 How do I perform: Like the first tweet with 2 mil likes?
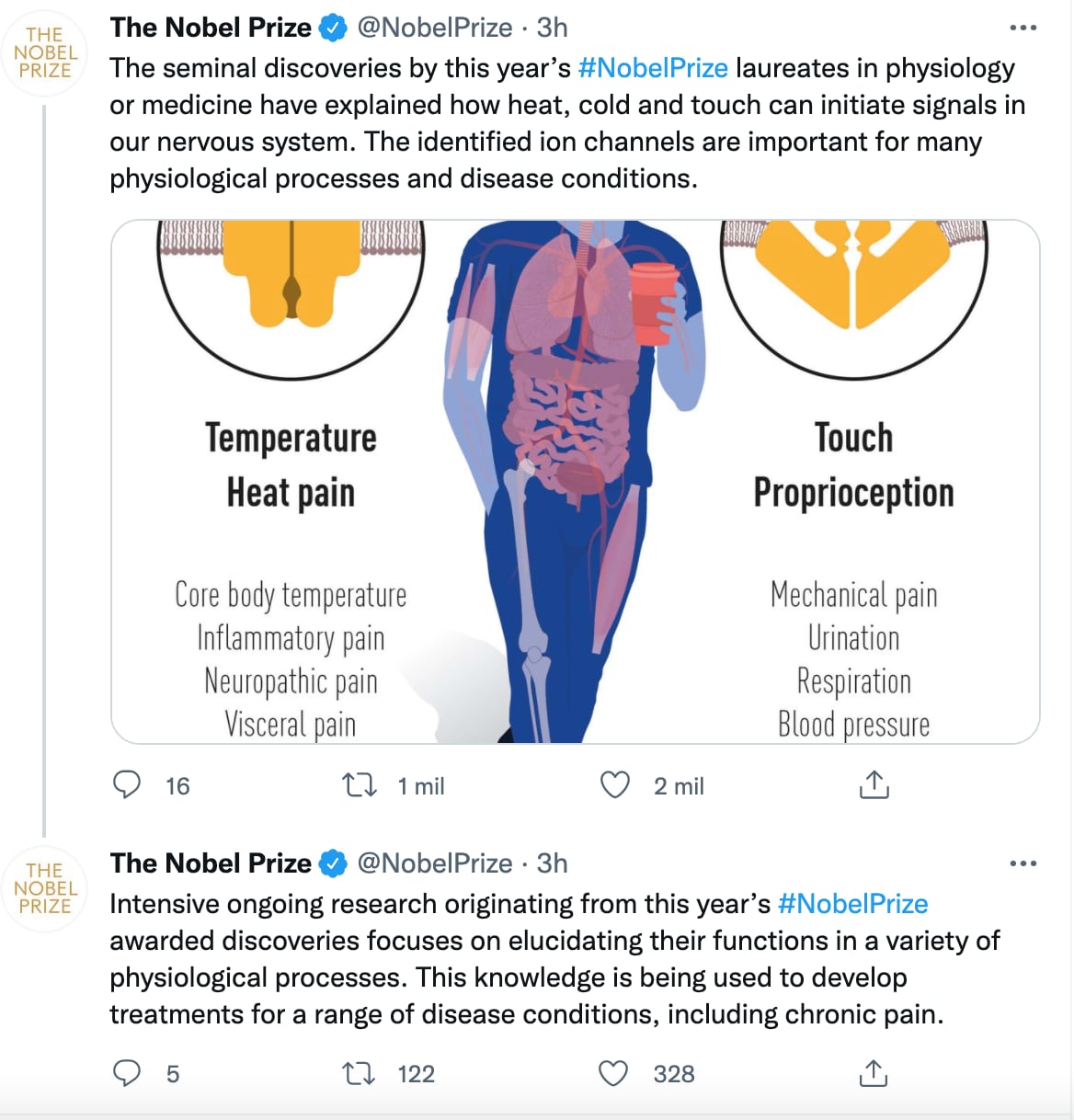point(615,785)
